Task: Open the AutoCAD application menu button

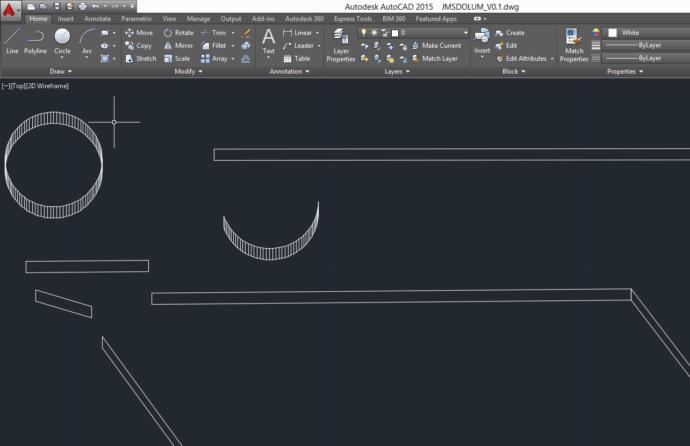Action: pyautogui.click(x=10, y=10)
